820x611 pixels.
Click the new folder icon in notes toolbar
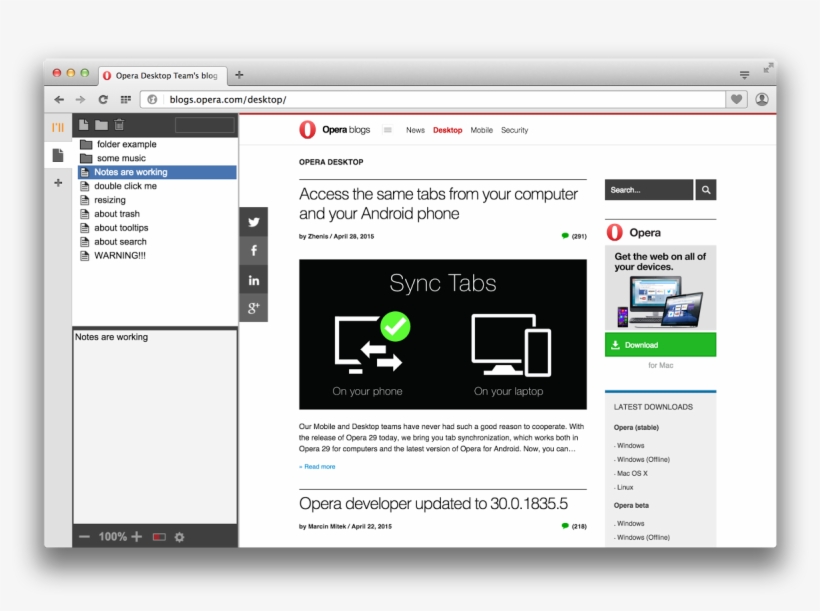101,125
